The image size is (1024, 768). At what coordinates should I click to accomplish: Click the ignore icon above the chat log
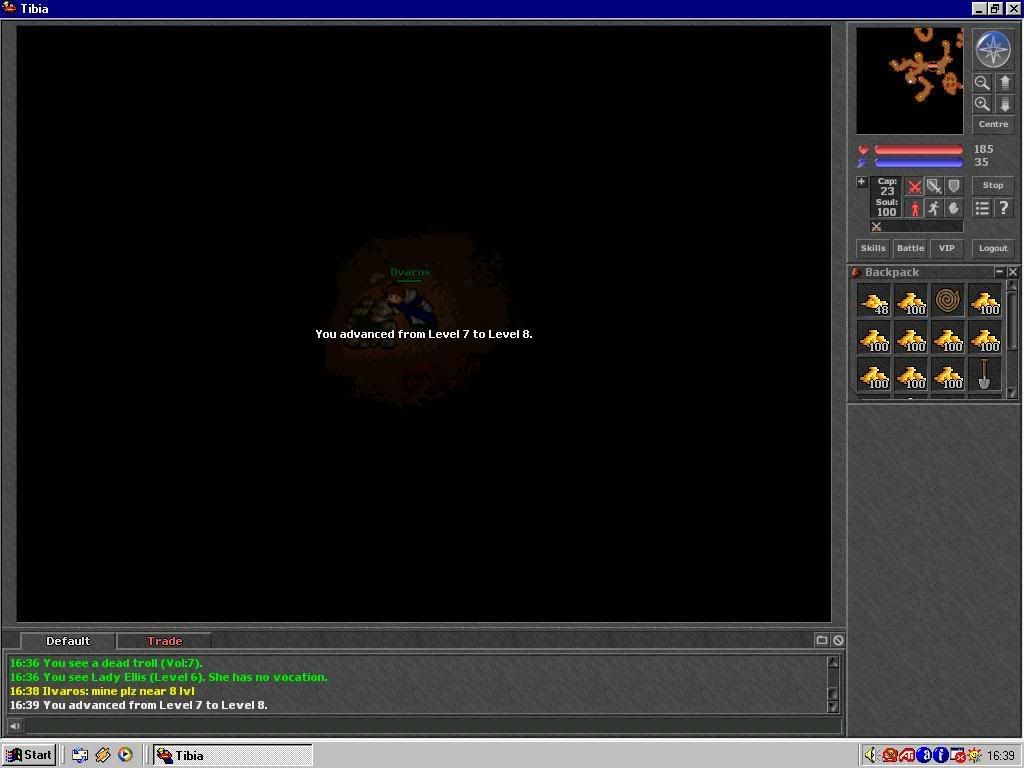838,641
